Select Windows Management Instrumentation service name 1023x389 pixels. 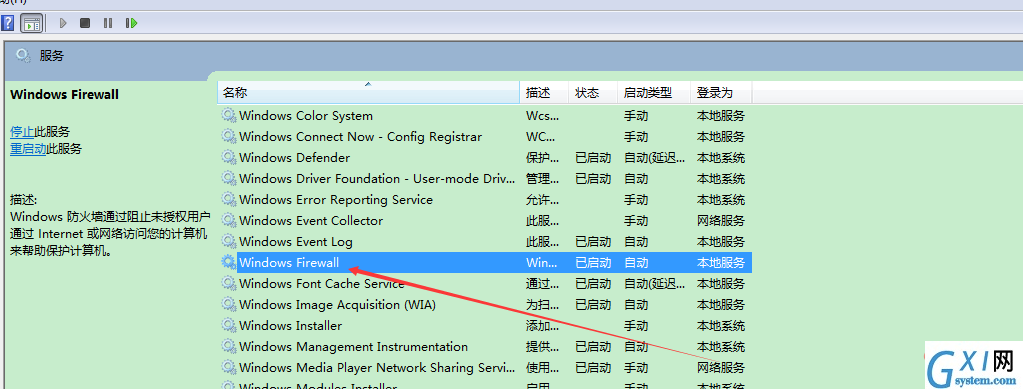point(354,346)
